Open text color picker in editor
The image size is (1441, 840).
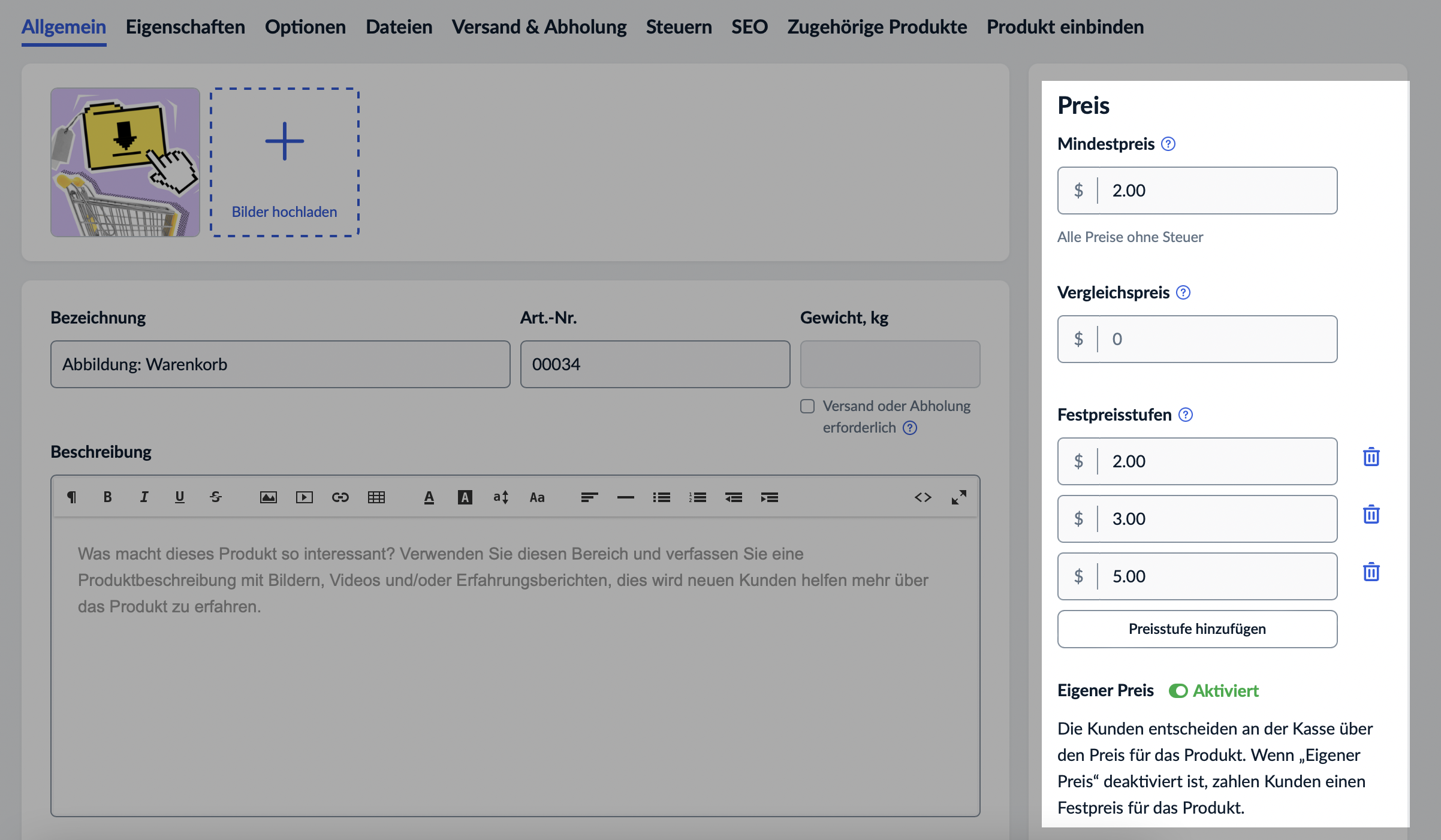tap(429, 497)
